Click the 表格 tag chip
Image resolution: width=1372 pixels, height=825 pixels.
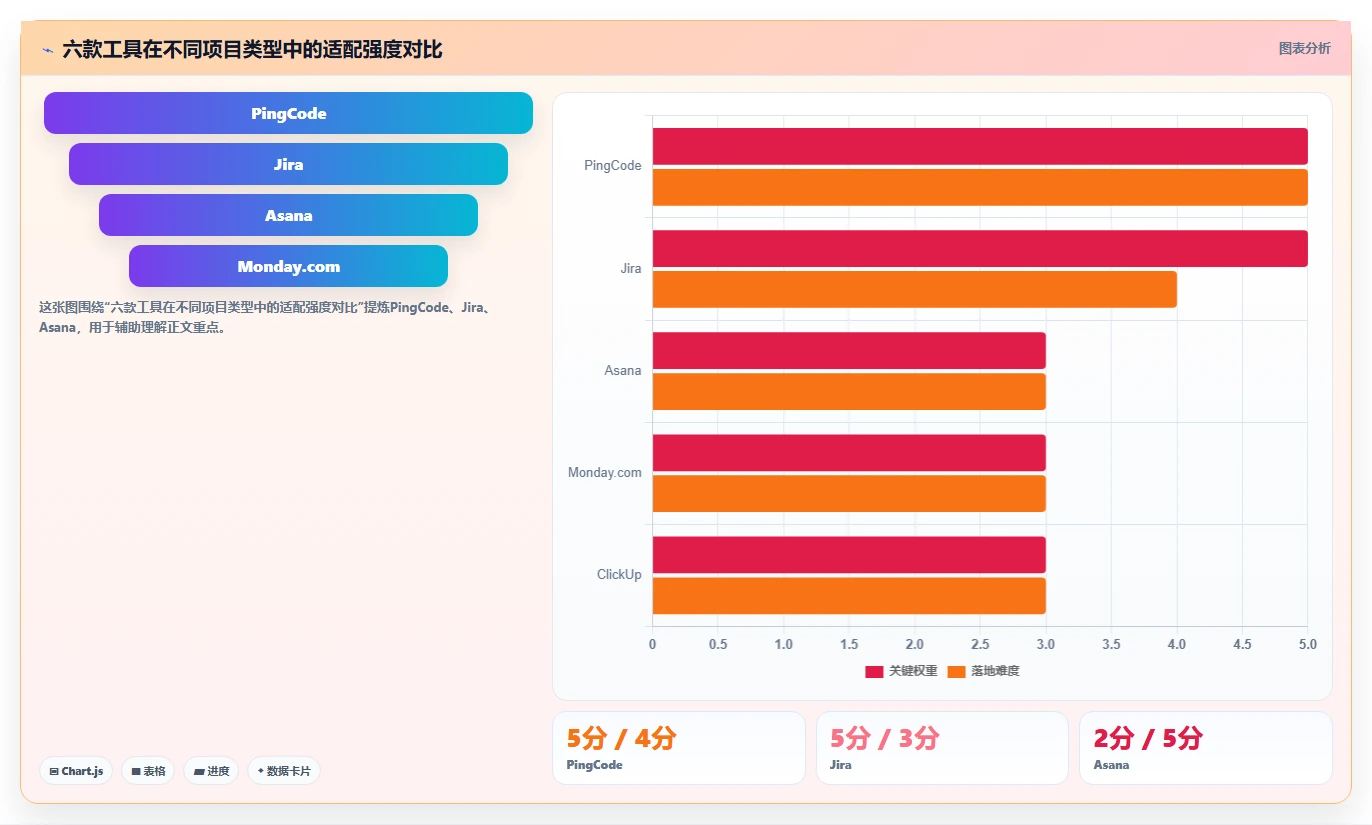pyautogui.click(x=149, y=771)
